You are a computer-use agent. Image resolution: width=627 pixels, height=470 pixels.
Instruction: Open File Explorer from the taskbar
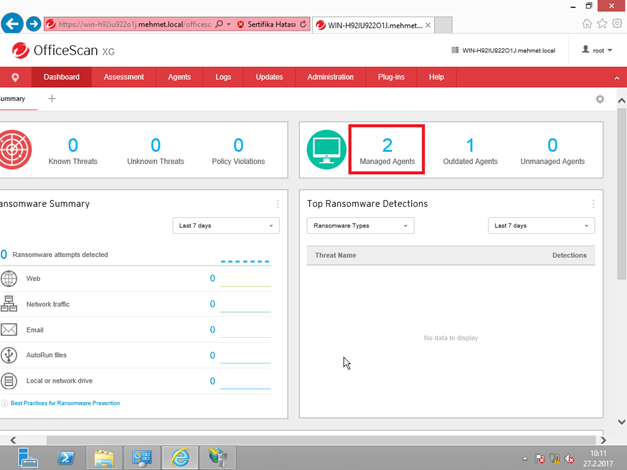coord(104,458)
